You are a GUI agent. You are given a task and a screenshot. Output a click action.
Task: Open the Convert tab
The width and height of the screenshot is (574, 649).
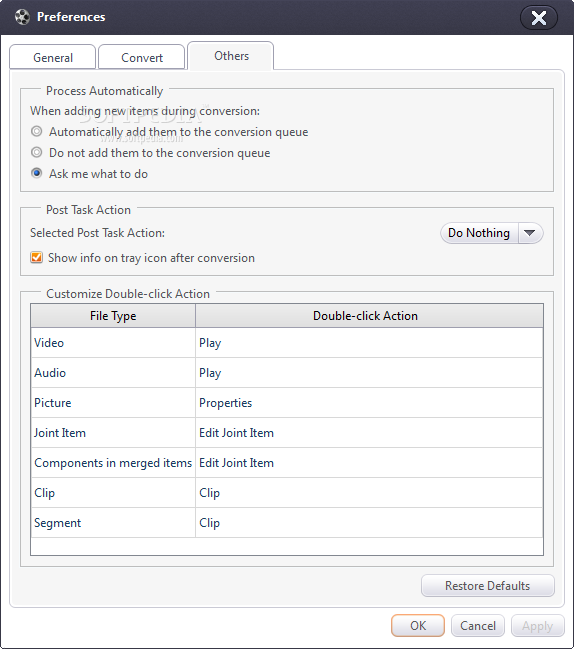142,57
